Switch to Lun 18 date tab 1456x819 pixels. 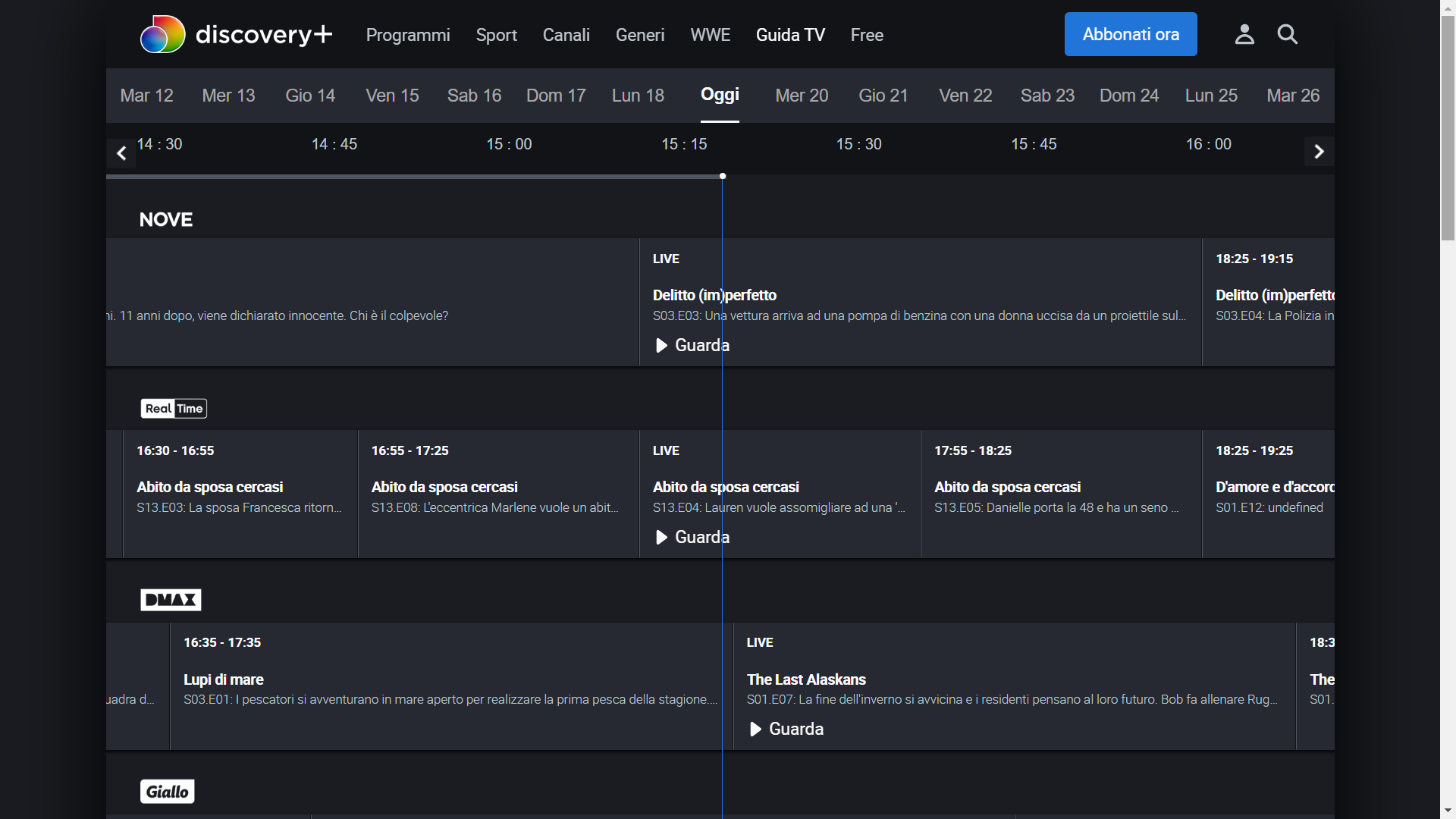click(638, 96)
